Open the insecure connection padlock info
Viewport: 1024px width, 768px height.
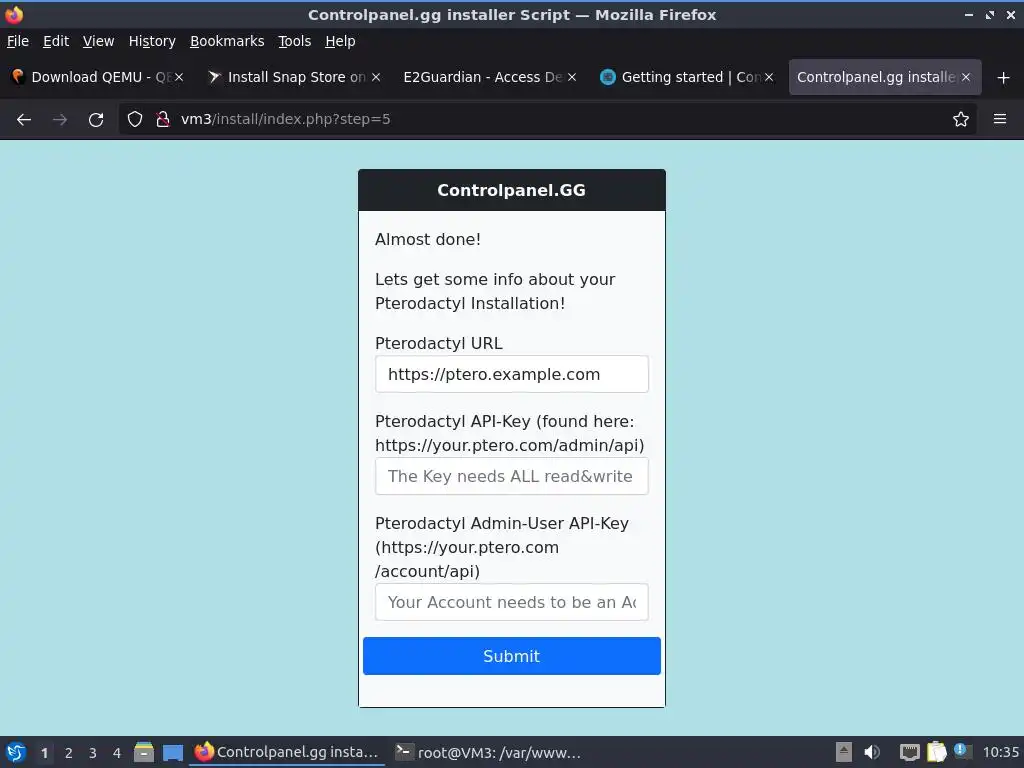(163, 120)
